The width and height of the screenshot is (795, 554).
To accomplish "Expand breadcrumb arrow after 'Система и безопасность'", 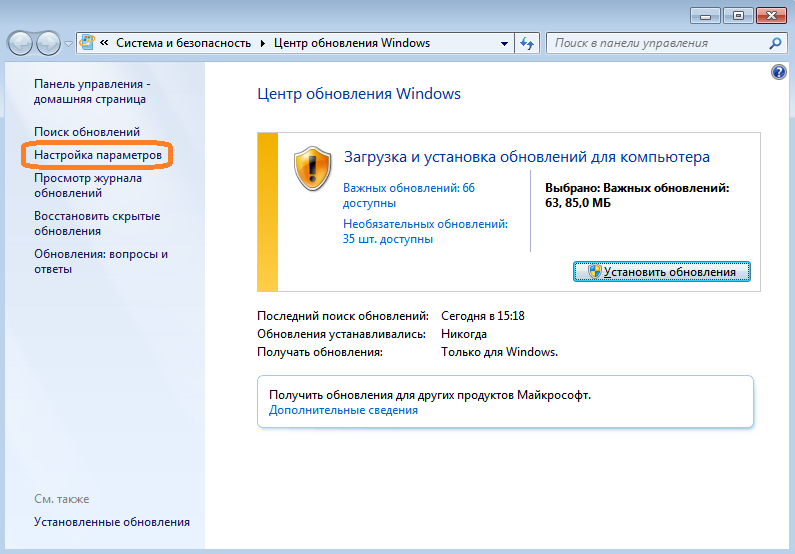I will click(263, 44).
